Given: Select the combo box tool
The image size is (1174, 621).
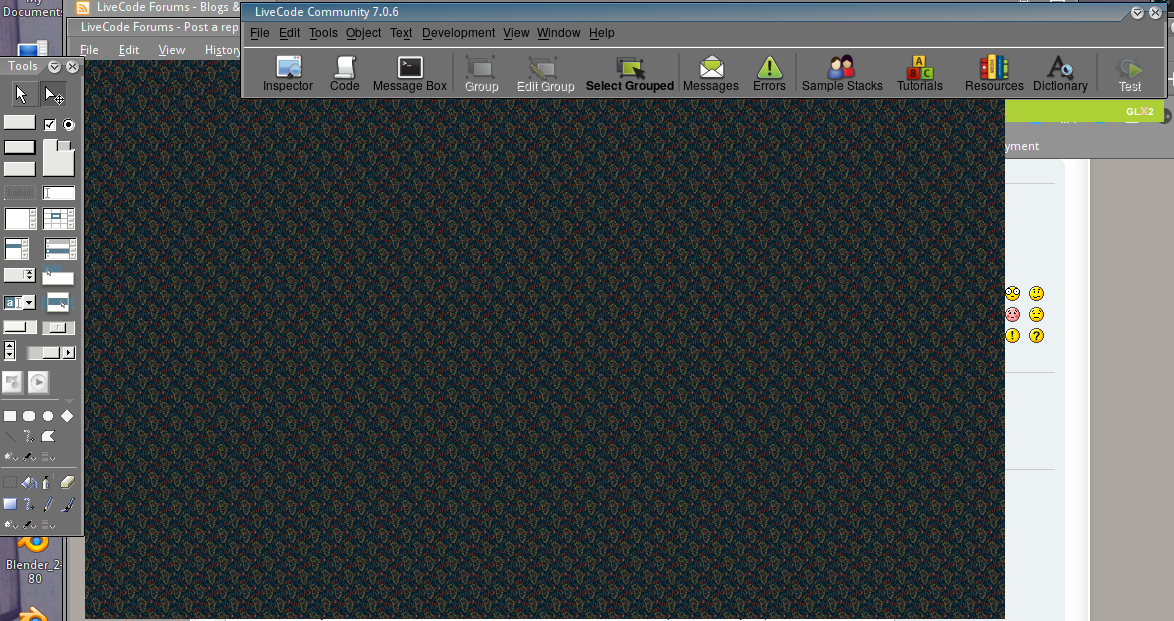Looking at the screenshot, I should click(x=19, y=303).
